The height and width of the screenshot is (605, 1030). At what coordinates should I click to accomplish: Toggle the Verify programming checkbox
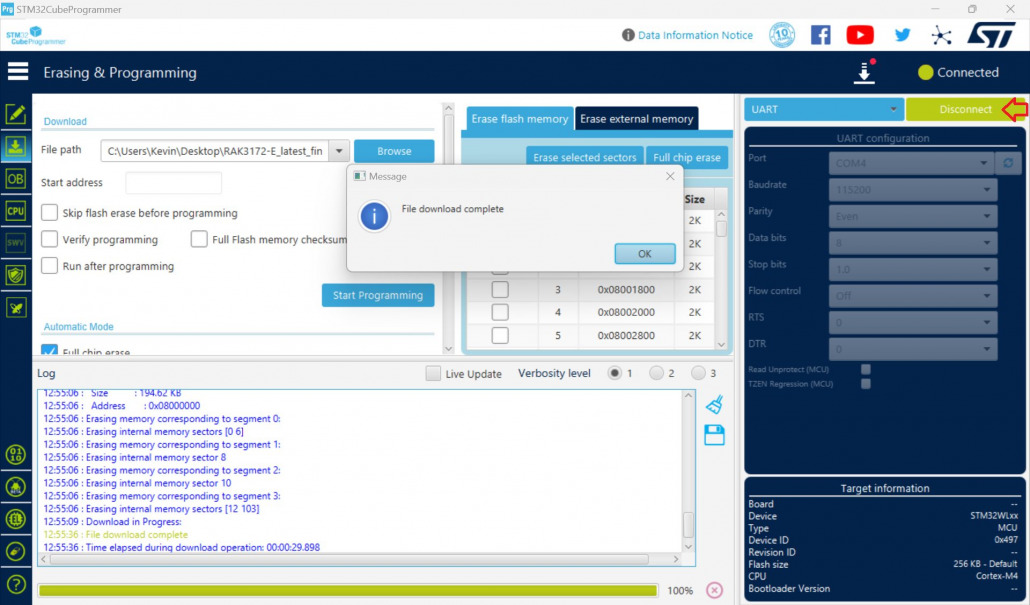49,240
